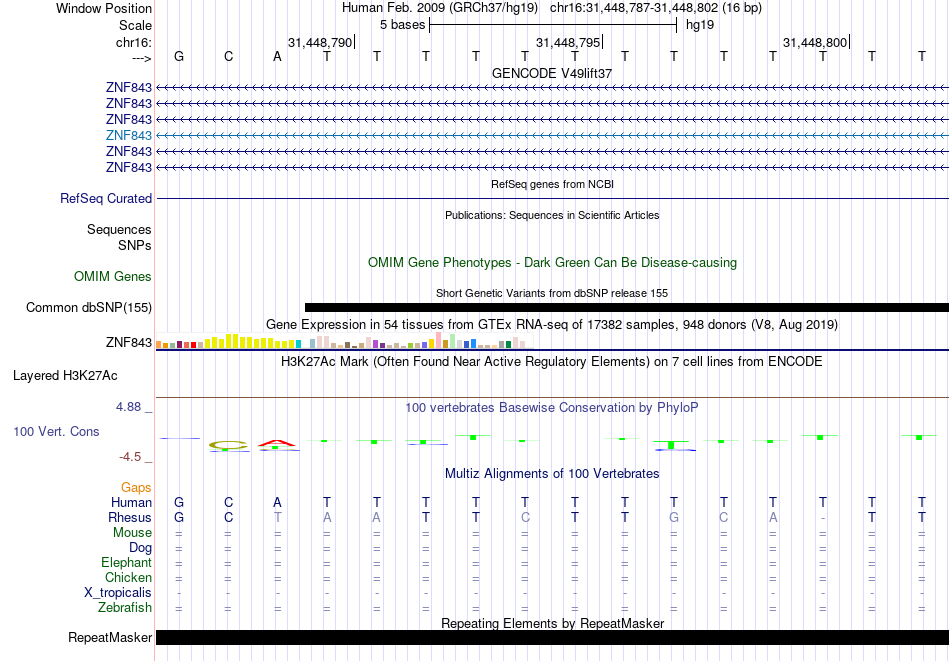Click the ---> strand direction arrow

[142, 58]
